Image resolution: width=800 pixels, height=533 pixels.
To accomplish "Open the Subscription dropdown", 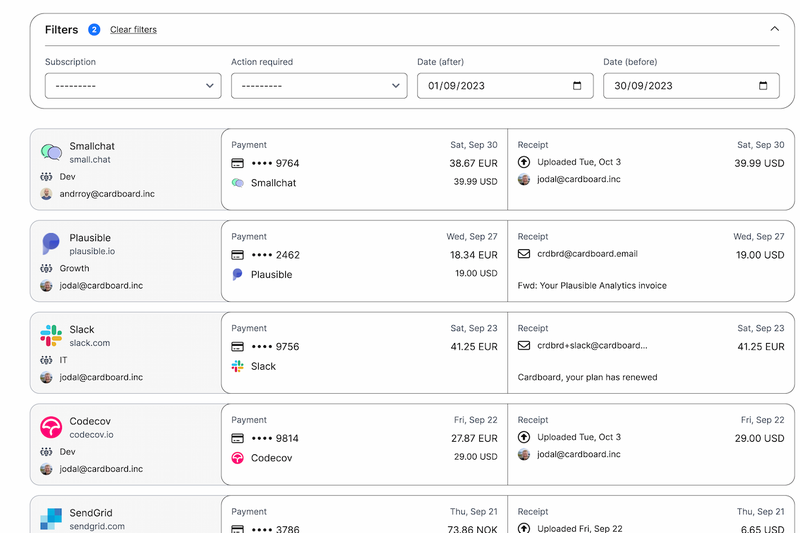I will (133, 86).
